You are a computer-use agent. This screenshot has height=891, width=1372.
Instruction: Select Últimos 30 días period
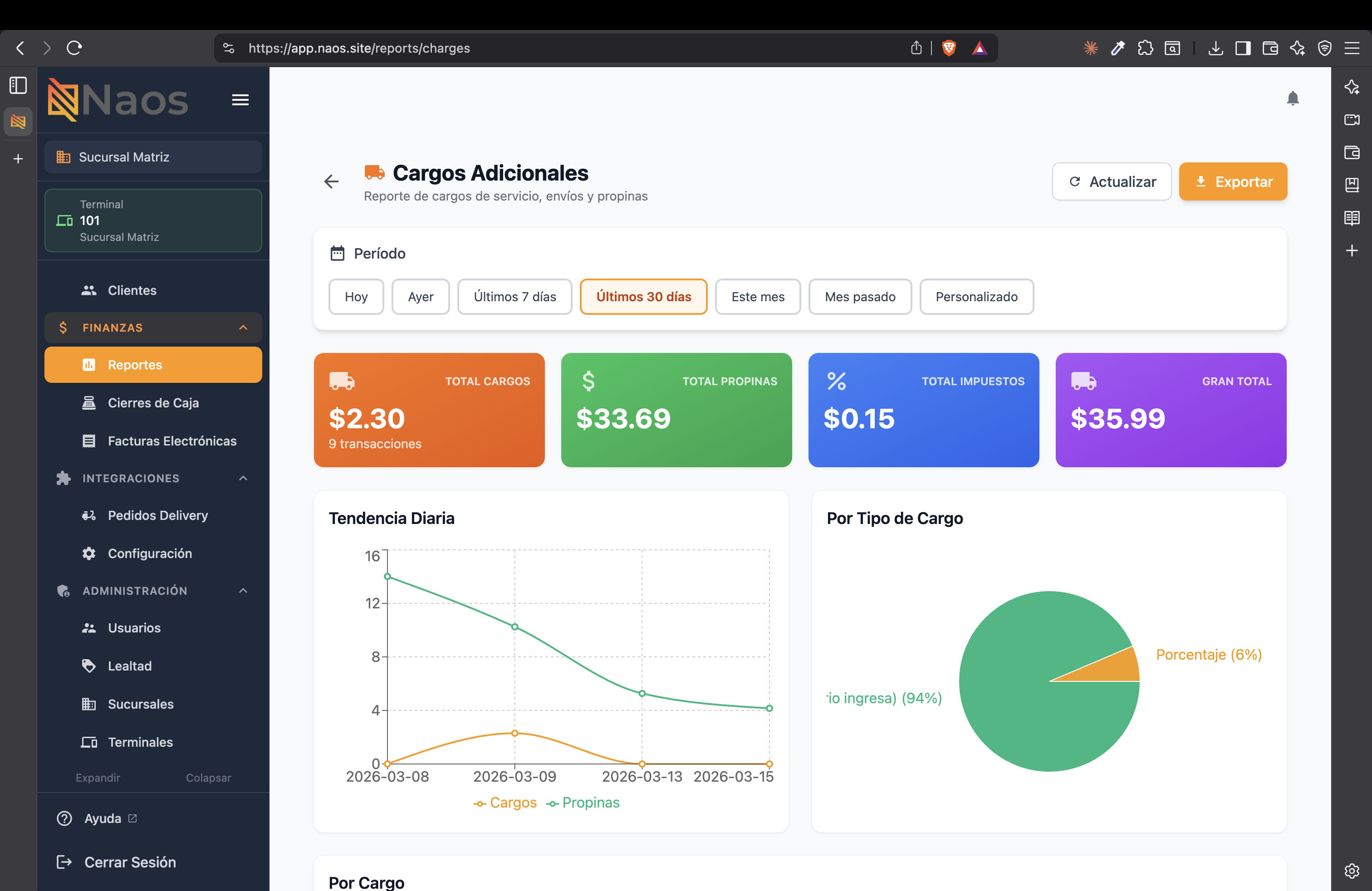coord(643,297)
